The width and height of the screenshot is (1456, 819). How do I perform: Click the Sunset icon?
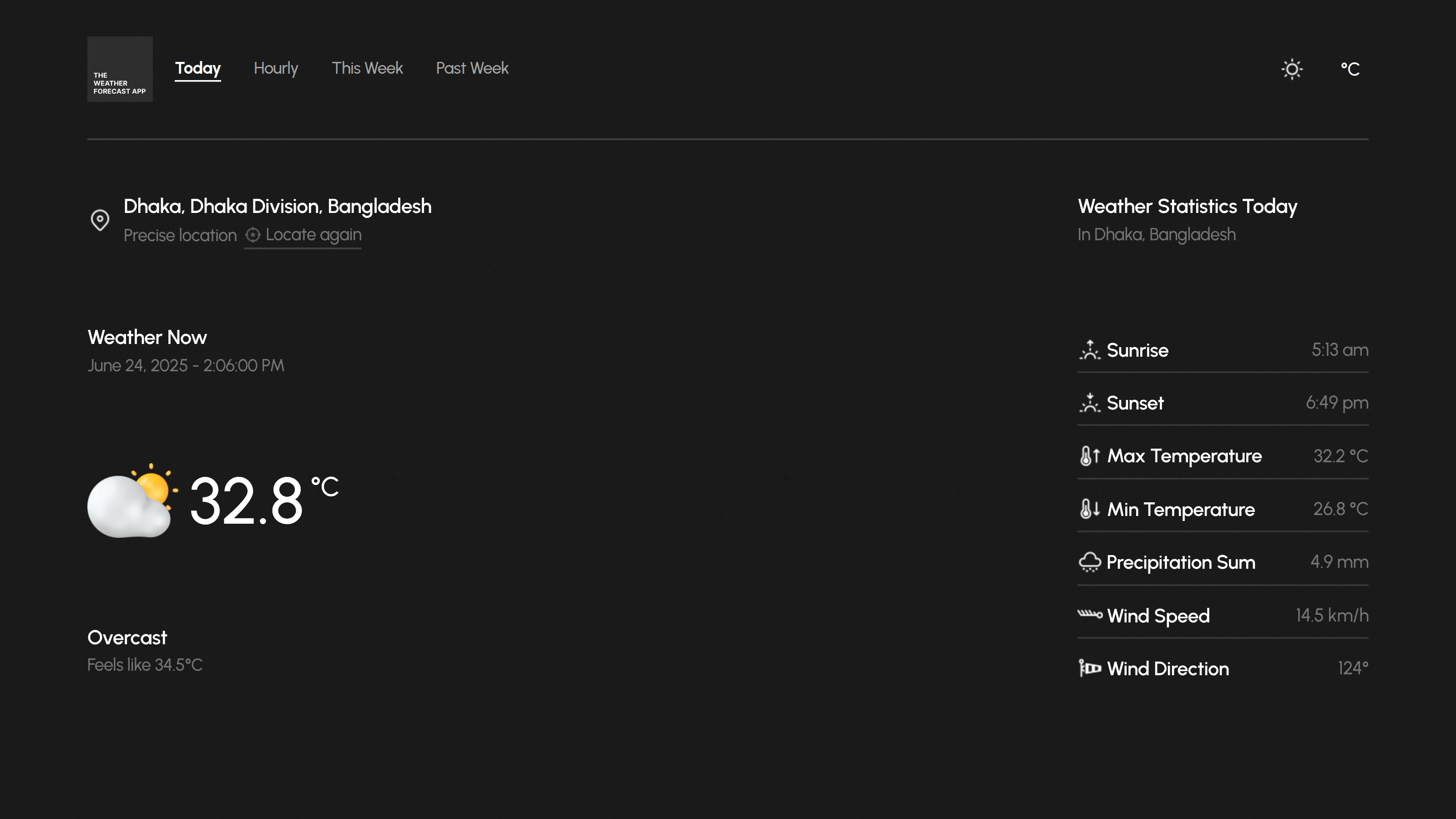pyautogui.click(x=1089, y=403)
